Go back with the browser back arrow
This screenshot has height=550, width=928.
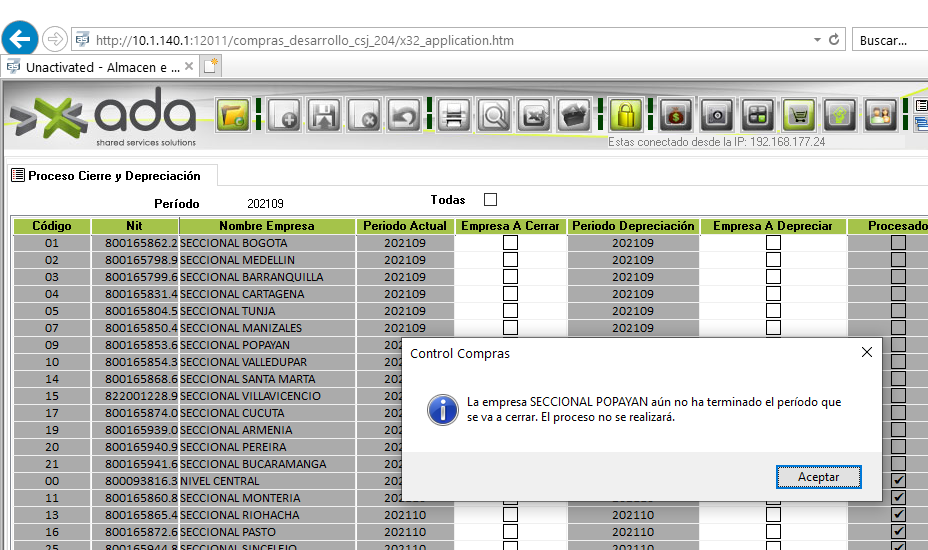point(20,40)
